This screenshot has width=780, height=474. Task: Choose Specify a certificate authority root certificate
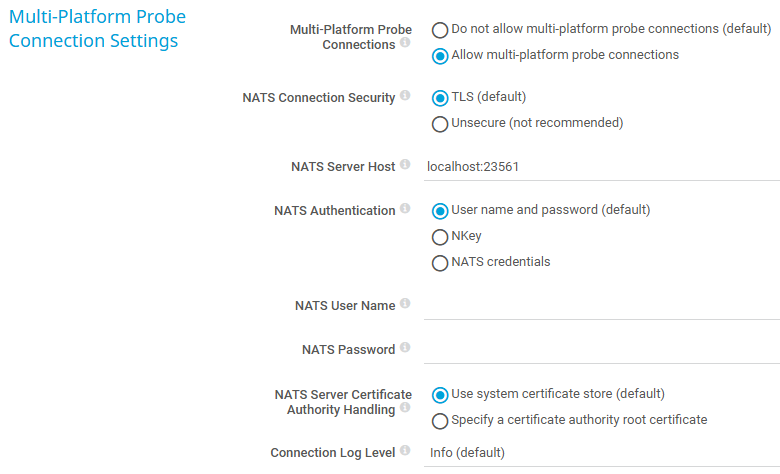[x=440, y=421]
